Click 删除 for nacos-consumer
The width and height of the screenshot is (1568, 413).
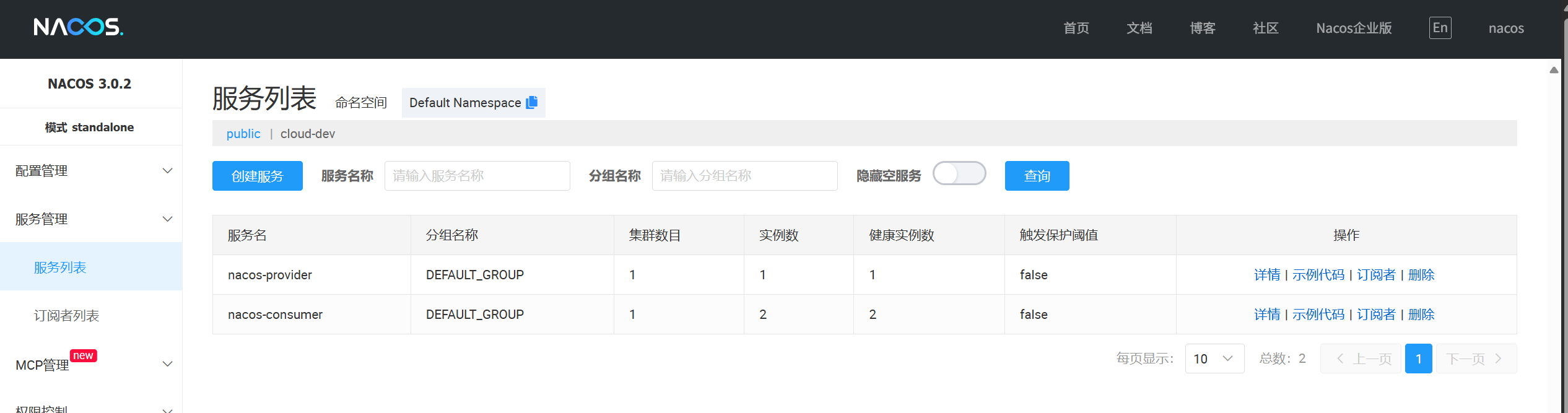click(x=1421, y=315)
